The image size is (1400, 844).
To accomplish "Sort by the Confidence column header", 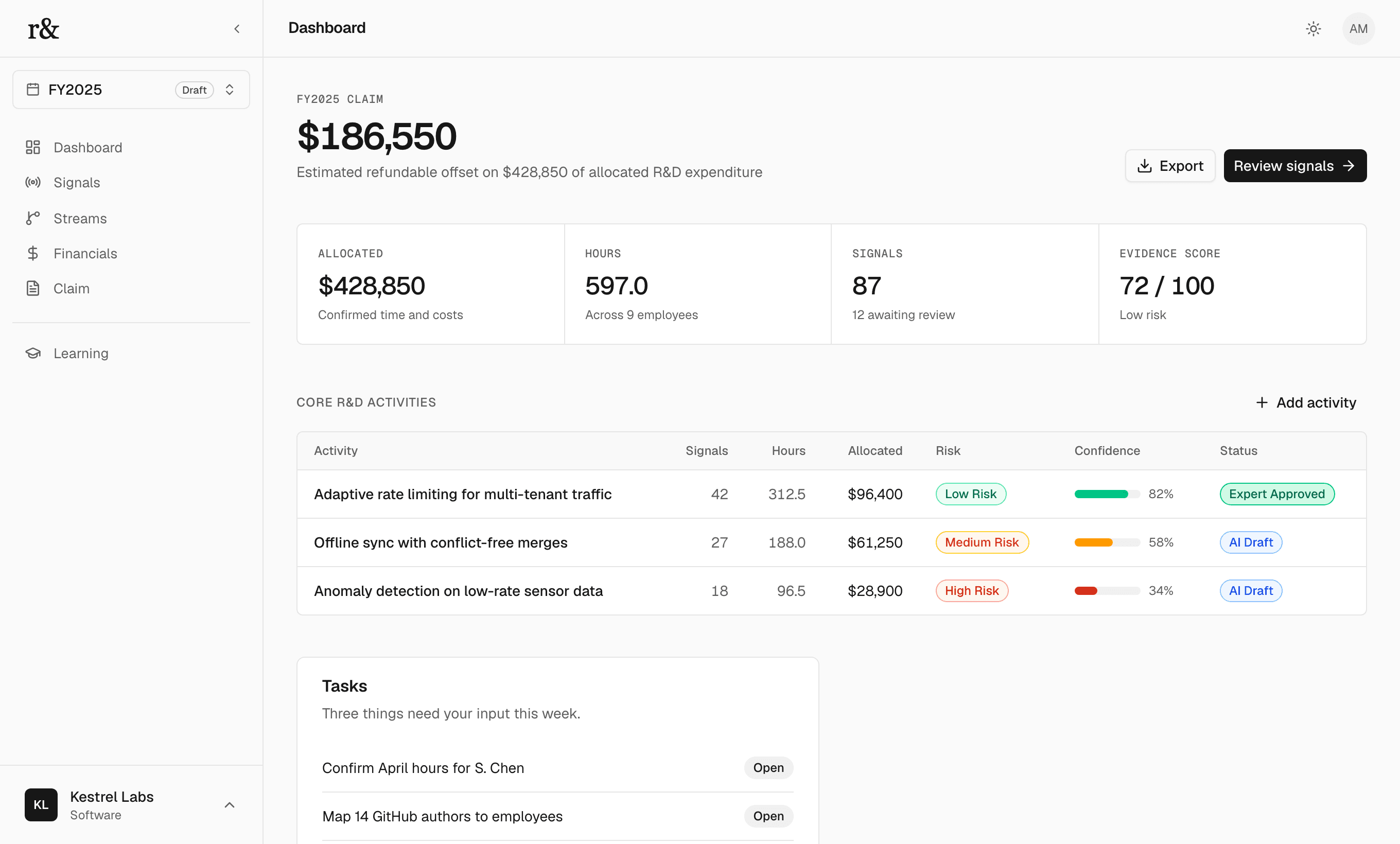I will click(1107, 451).
